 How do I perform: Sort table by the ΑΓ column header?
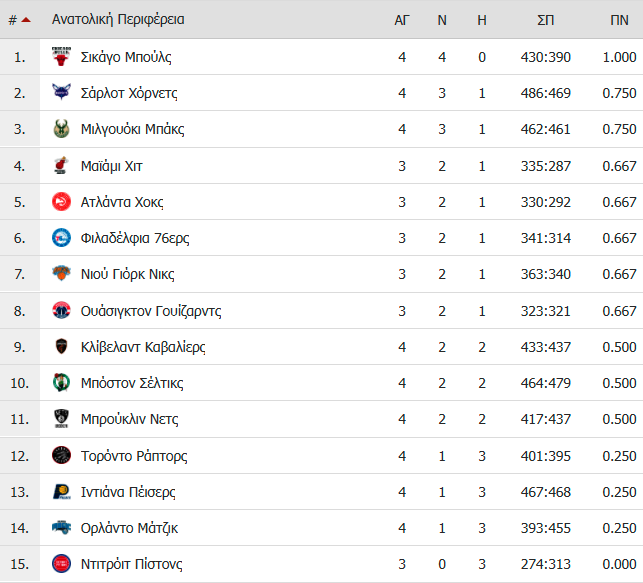tap(401, 20)
